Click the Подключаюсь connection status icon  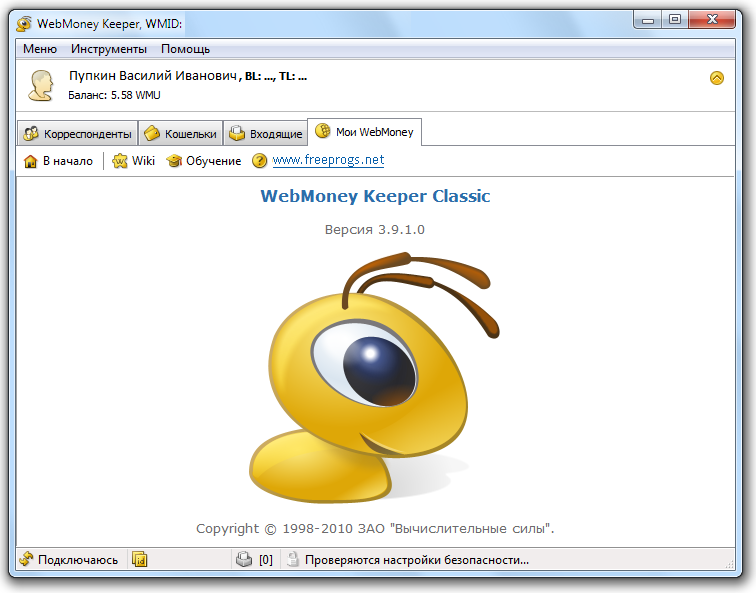coord(26,560)
